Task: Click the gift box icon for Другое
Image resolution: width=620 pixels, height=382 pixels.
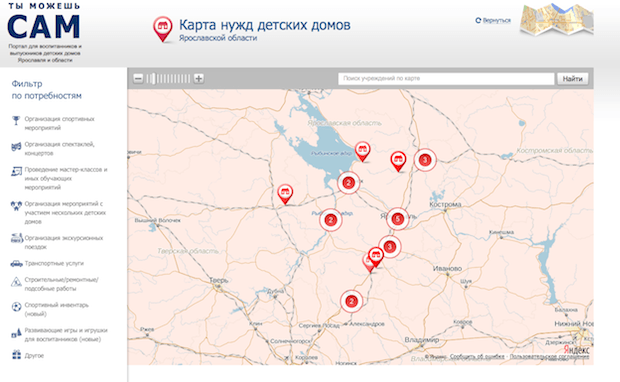Action: (x=16, y=355)
